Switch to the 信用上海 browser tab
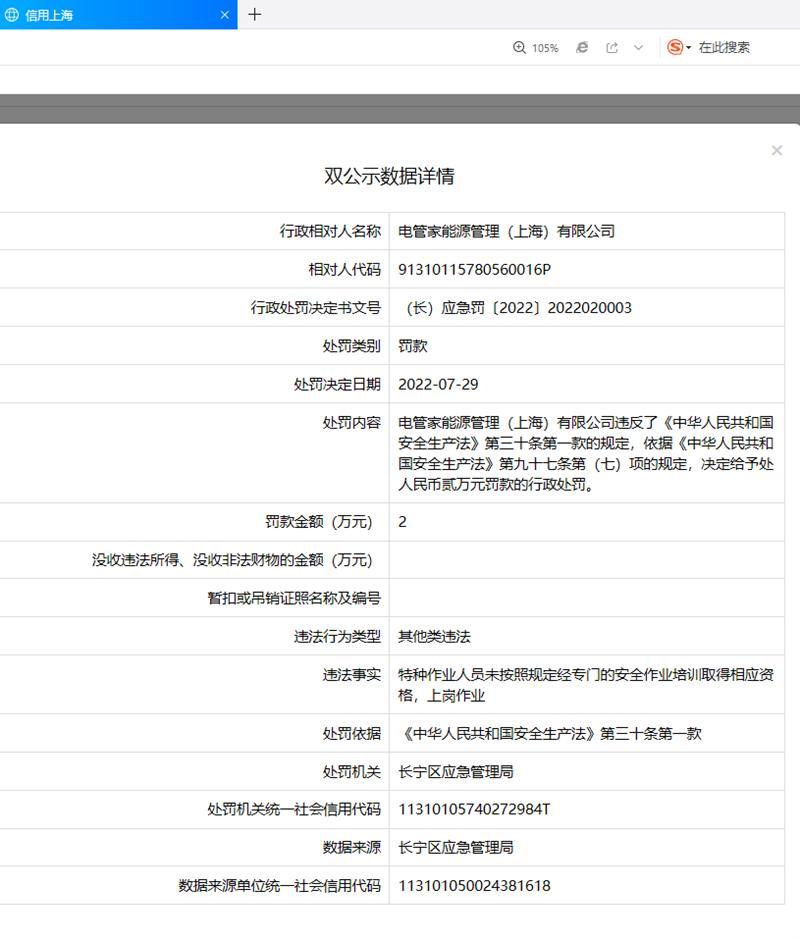This screenshot has height=939, width=800. (x=118, y=15)
